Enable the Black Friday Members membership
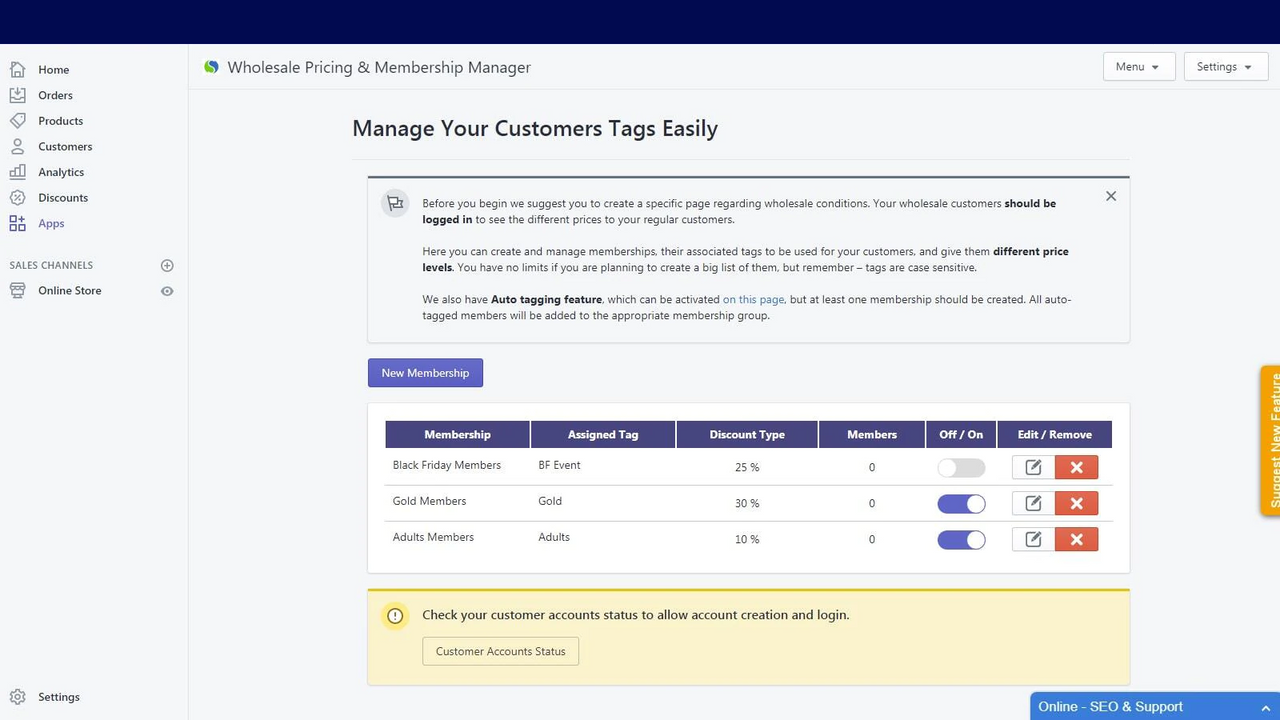 pyautogui.click(x=961, y=467)
